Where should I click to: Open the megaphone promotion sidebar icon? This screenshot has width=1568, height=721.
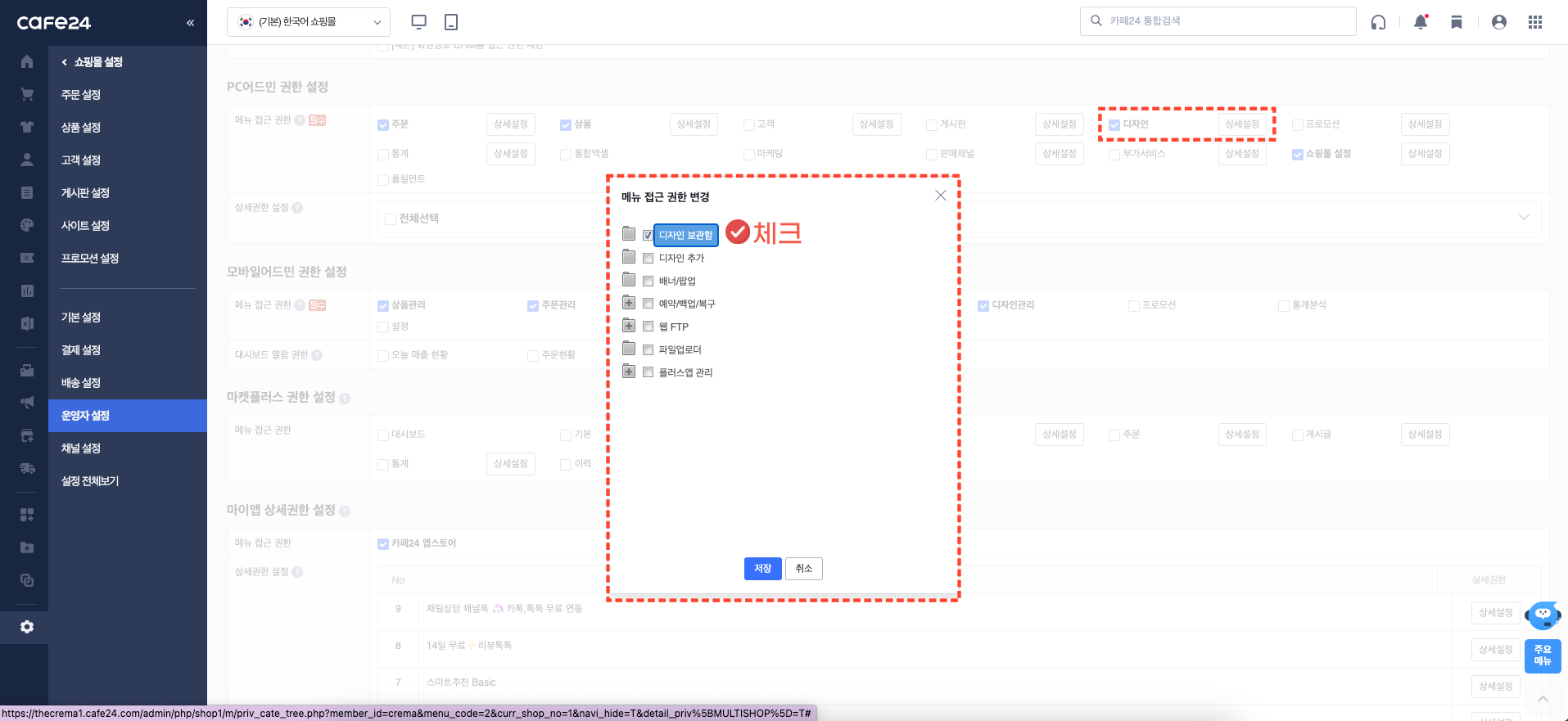[x=27, y=403]
